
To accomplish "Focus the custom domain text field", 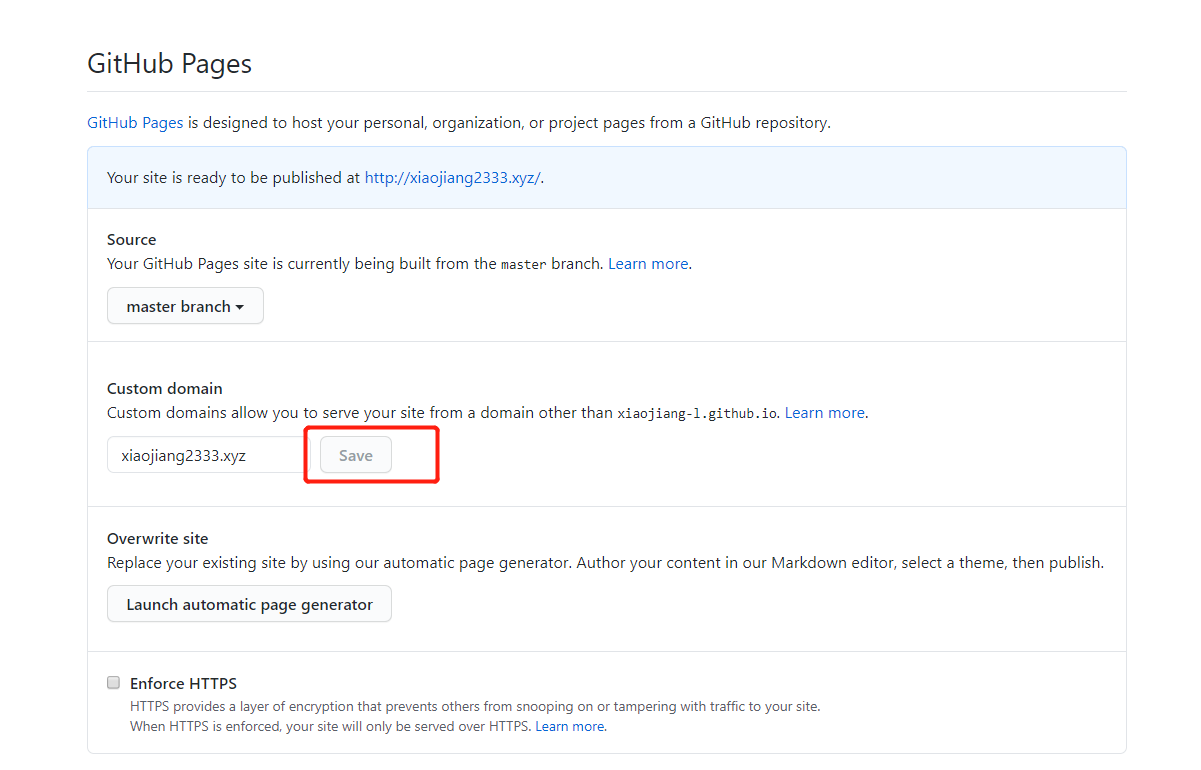I will pos(207,455).
